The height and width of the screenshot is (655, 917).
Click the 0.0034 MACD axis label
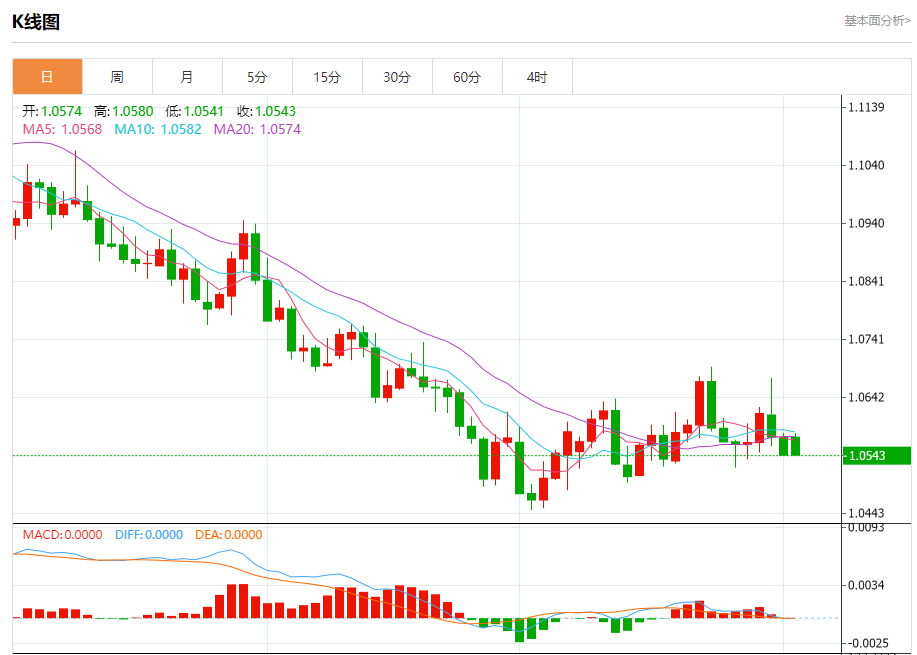(867, 585)
